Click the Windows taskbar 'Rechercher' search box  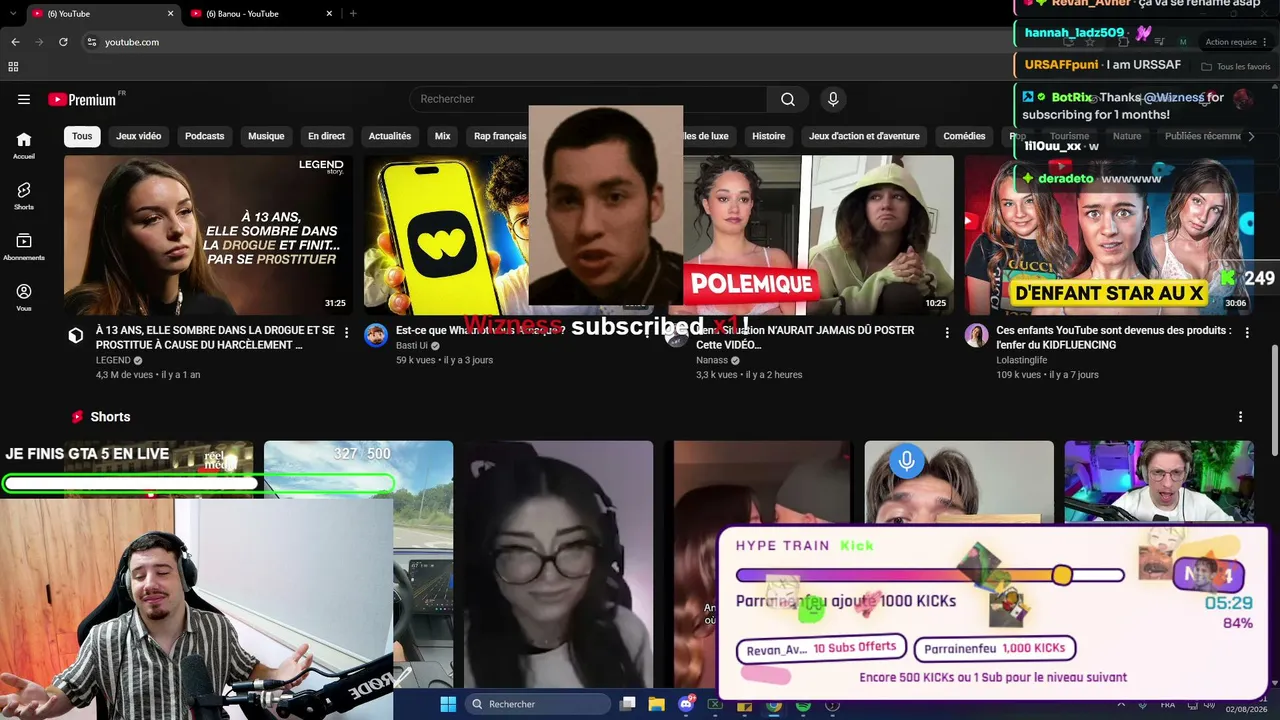click(x=538, y=704)
